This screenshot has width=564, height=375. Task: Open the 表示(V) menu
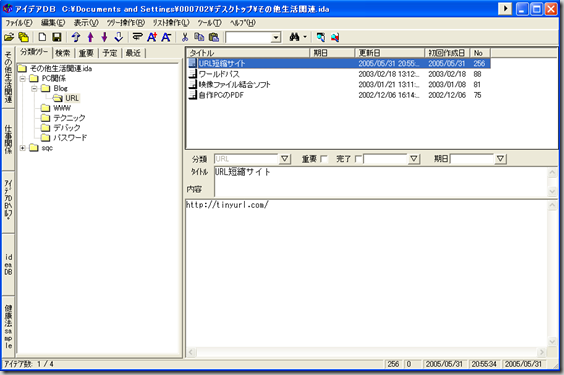coord(86,23)
